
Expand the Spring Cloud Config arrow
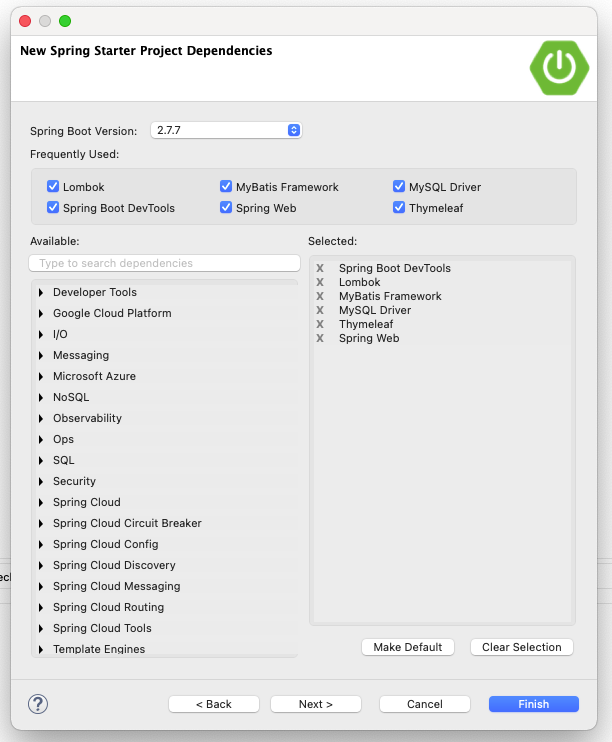point(41,544)
